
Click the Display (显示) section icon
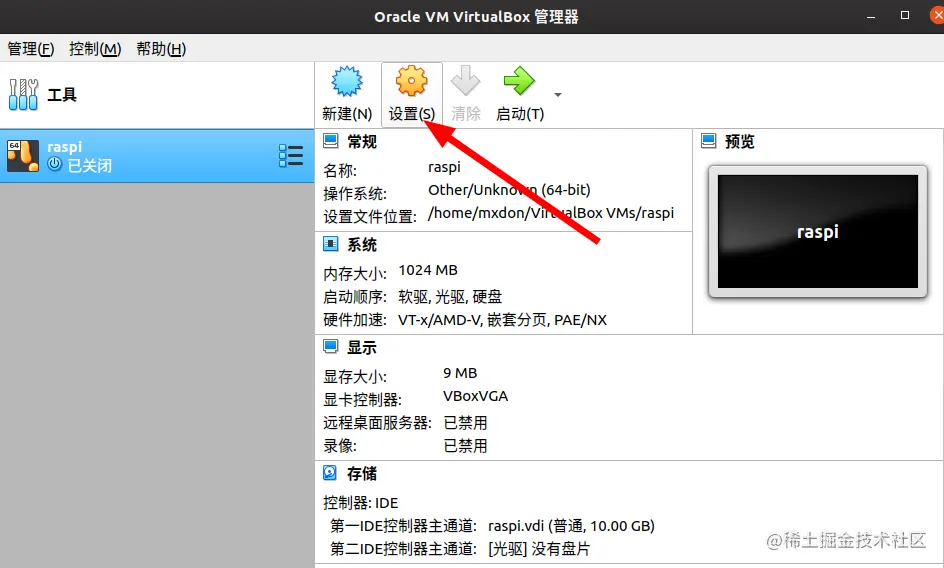331,346
